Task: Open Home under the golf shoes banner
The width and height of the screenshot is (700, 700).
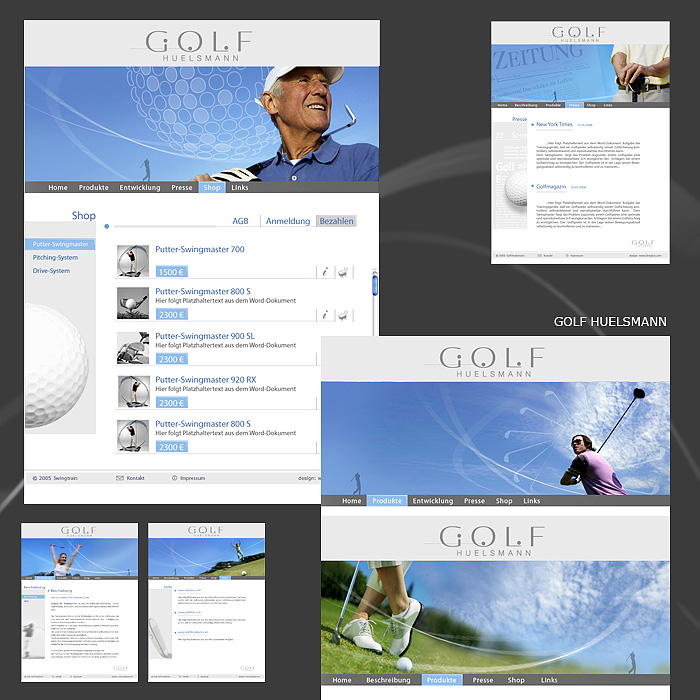Action: click(342, 680)
